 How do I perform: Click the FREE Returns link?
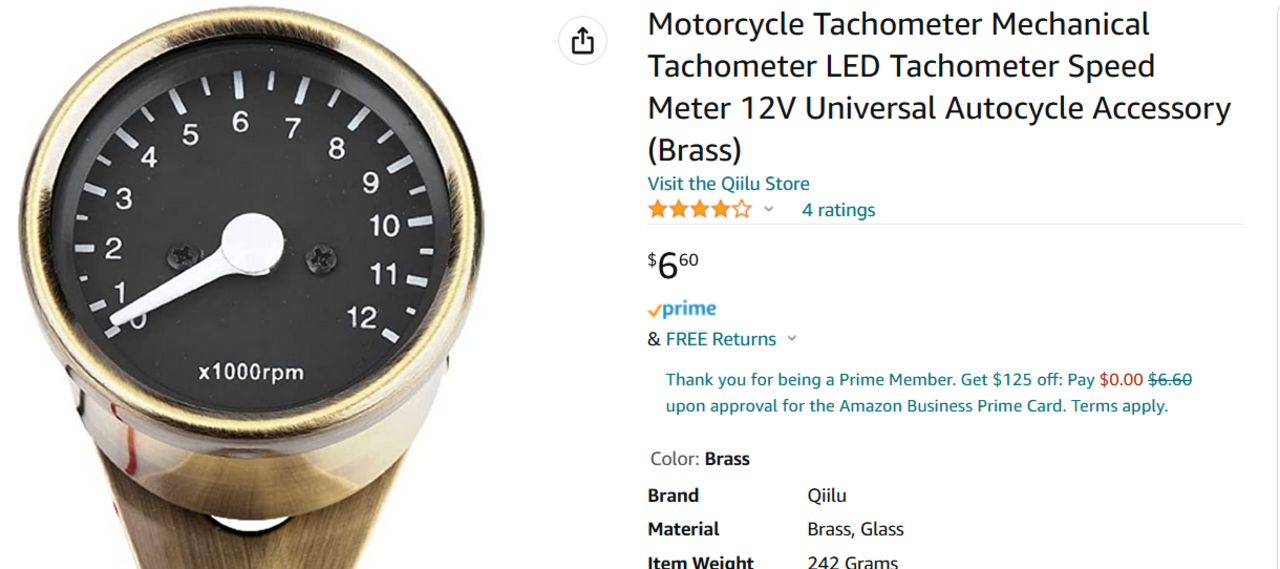(720, 339)
